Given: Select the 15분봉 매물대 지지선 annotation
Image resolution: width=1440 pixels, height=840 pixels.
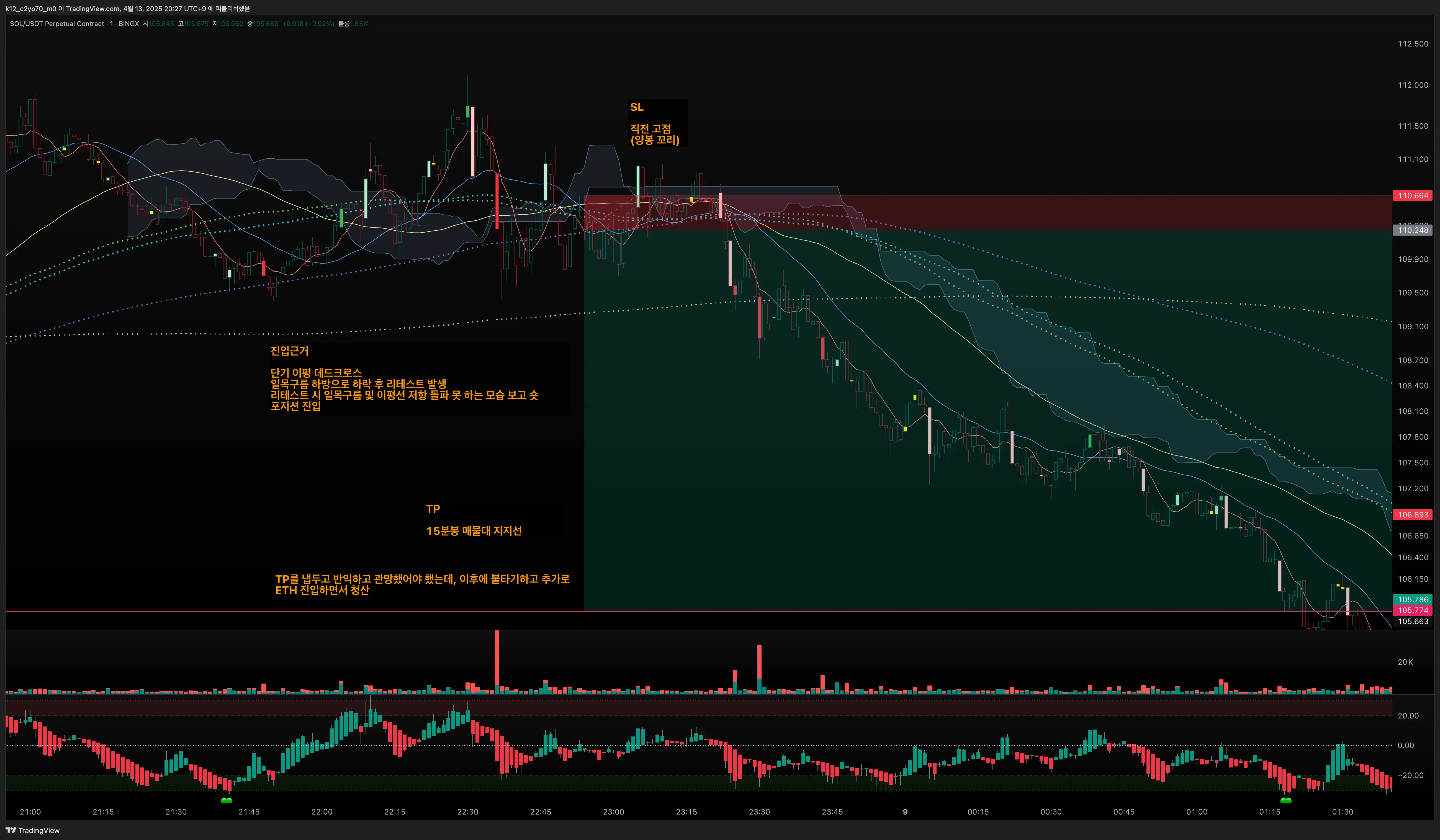Looking at the screenshot, I should 474,531.
